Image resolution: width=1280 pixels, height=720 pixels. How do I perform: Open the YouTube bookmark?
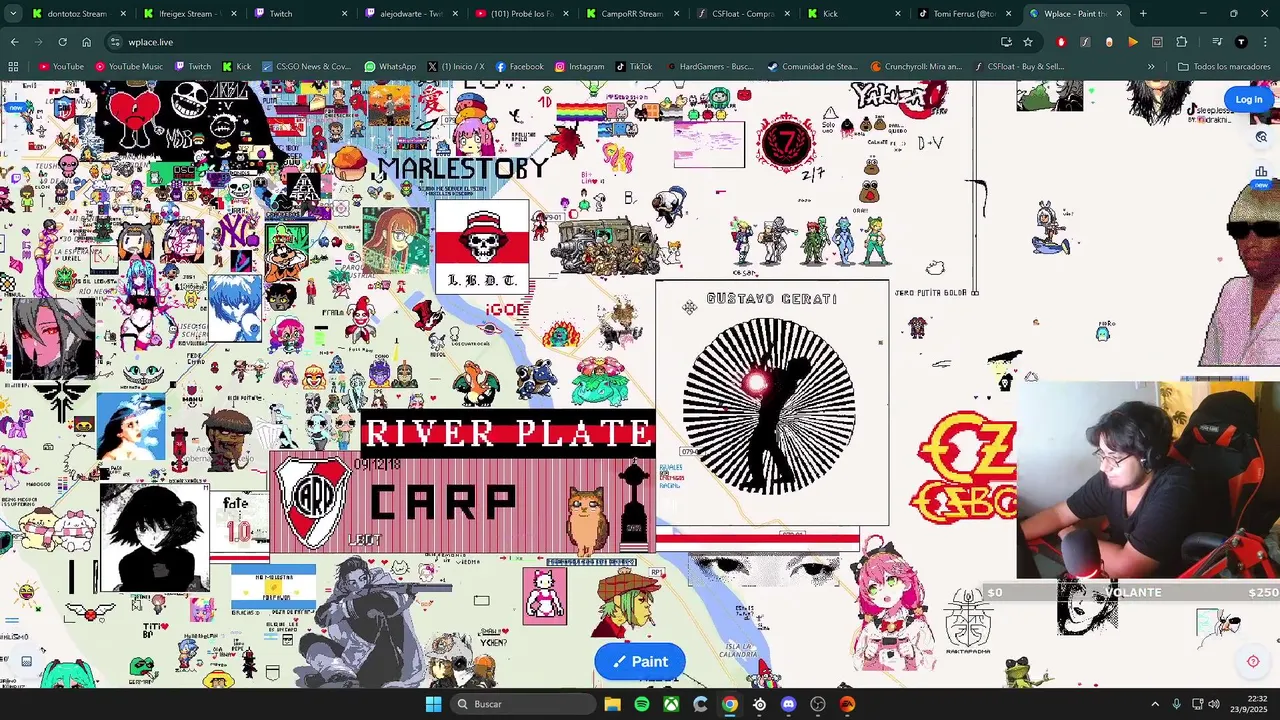(61, 67)
